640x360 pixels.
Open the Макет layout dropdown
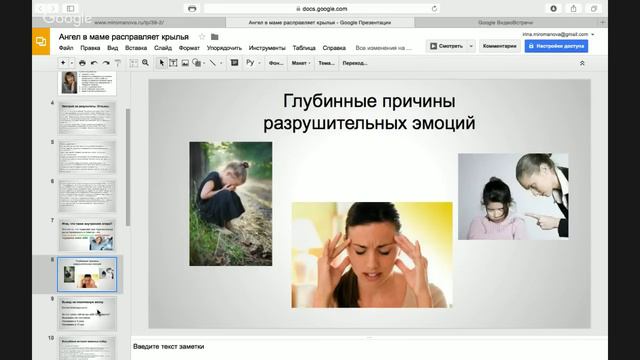[301, 63]
